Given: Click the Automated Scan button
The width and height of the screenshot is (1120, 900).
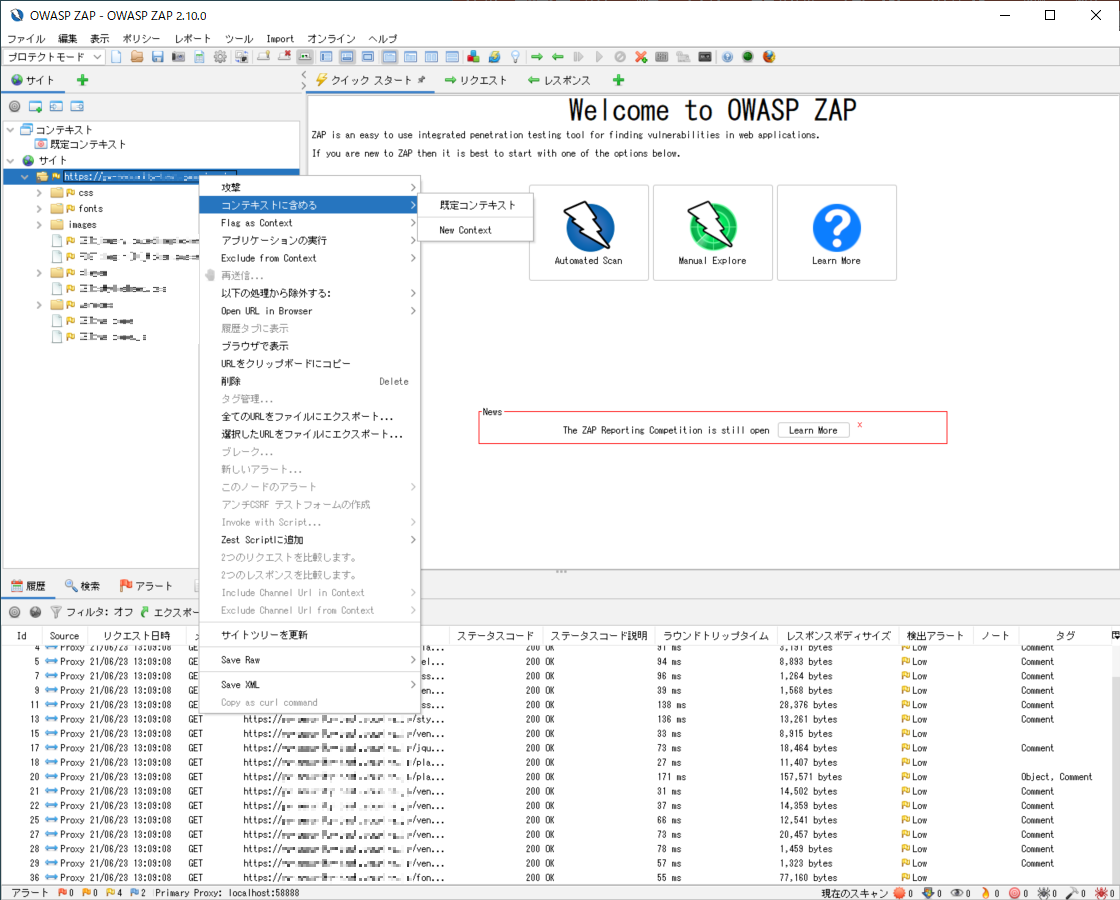Looking at the screenshot, I should (x=589, y=233).
